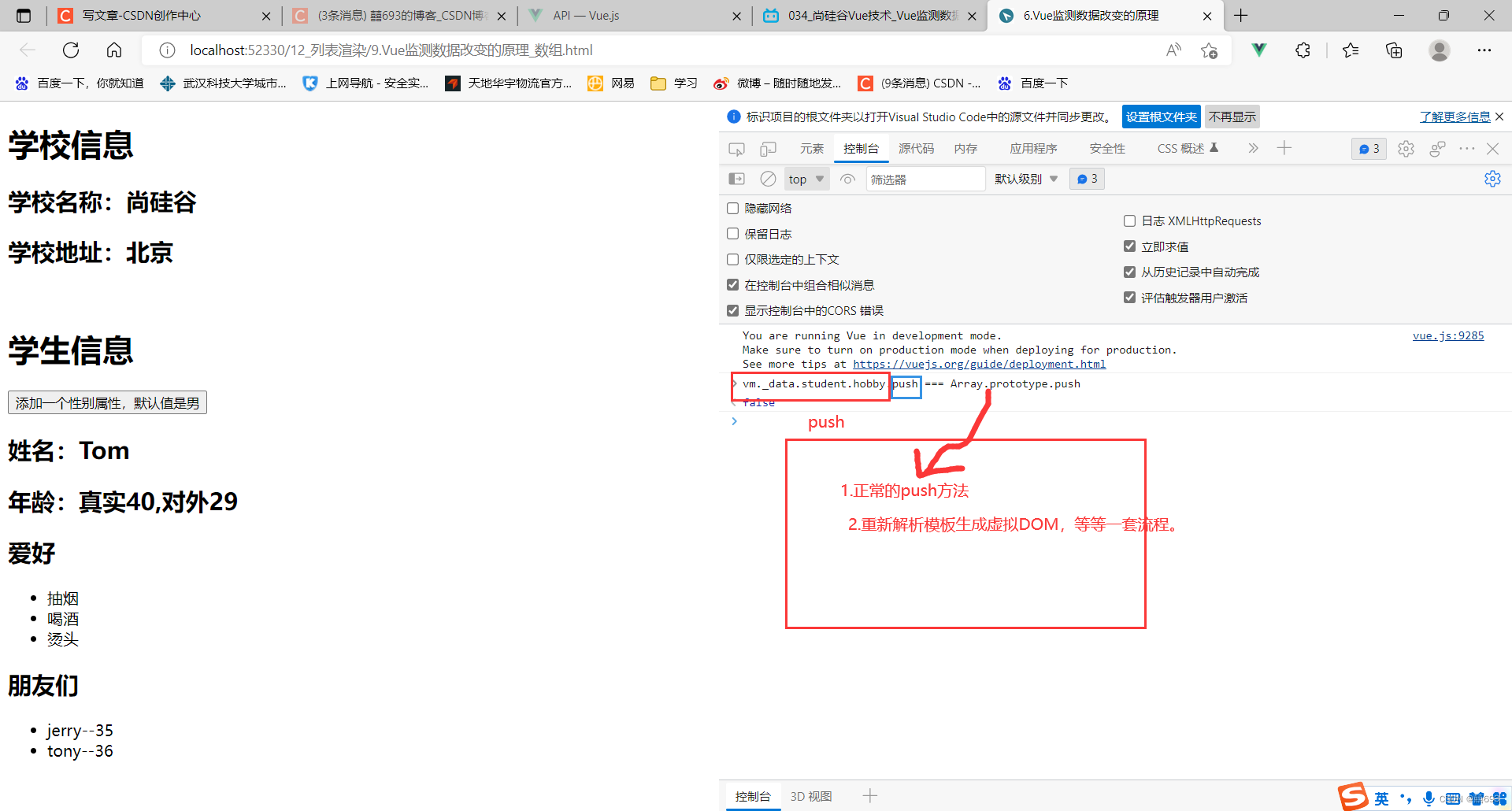
Task: Click 添加一个性别属性，默认值是男 button
Action: point(107,402)
